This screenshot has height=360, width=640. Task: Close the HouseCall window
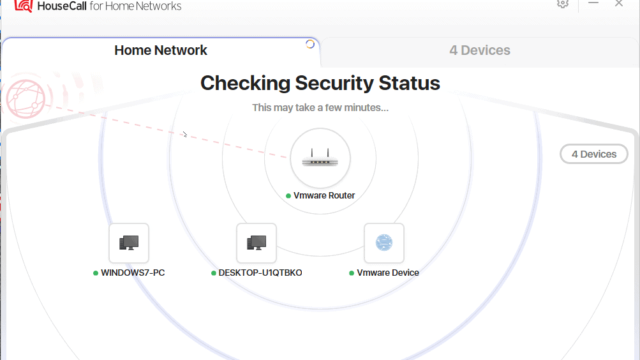pos(619,3)
